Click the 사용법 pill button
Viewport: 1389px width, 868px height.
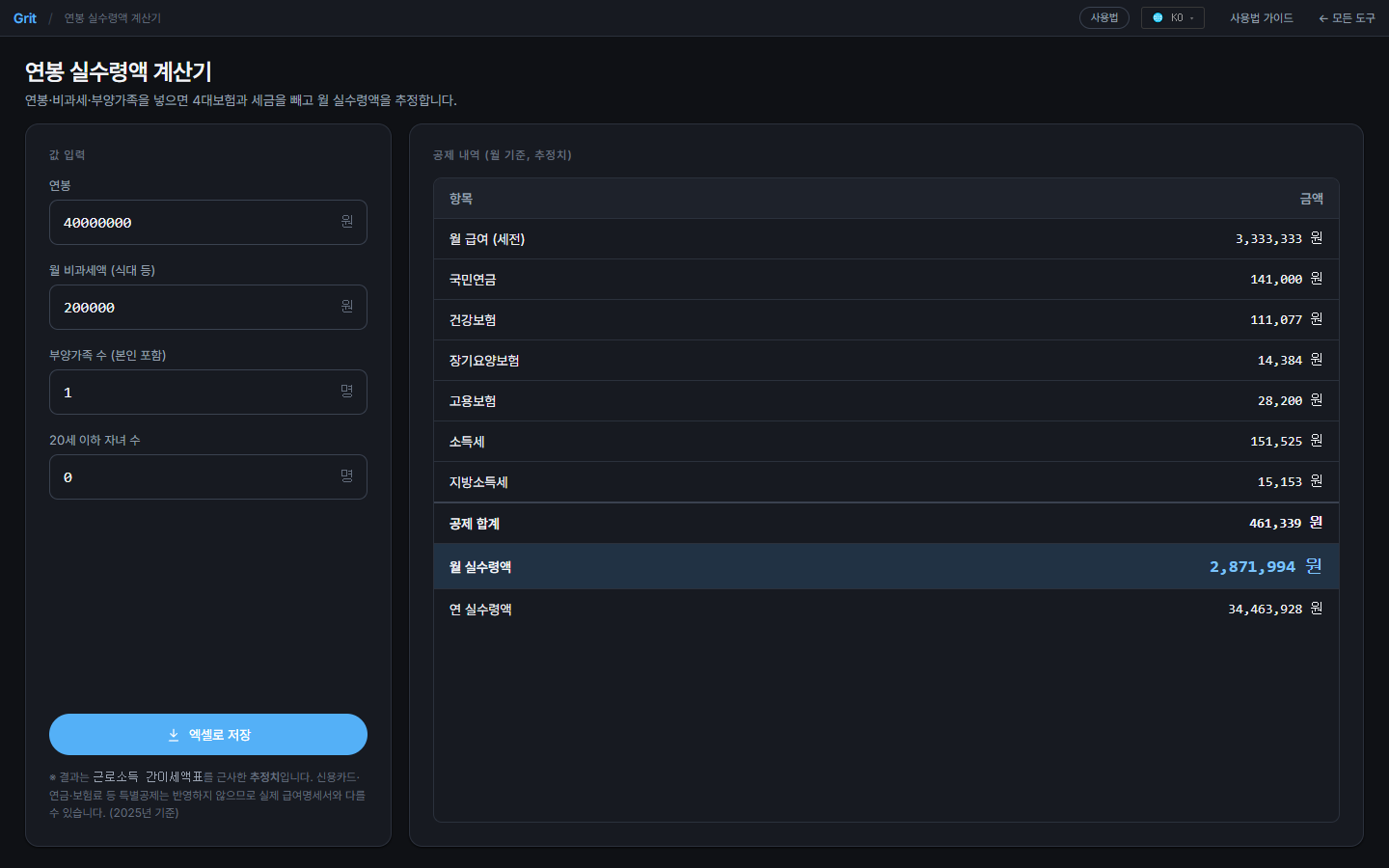1104,18
